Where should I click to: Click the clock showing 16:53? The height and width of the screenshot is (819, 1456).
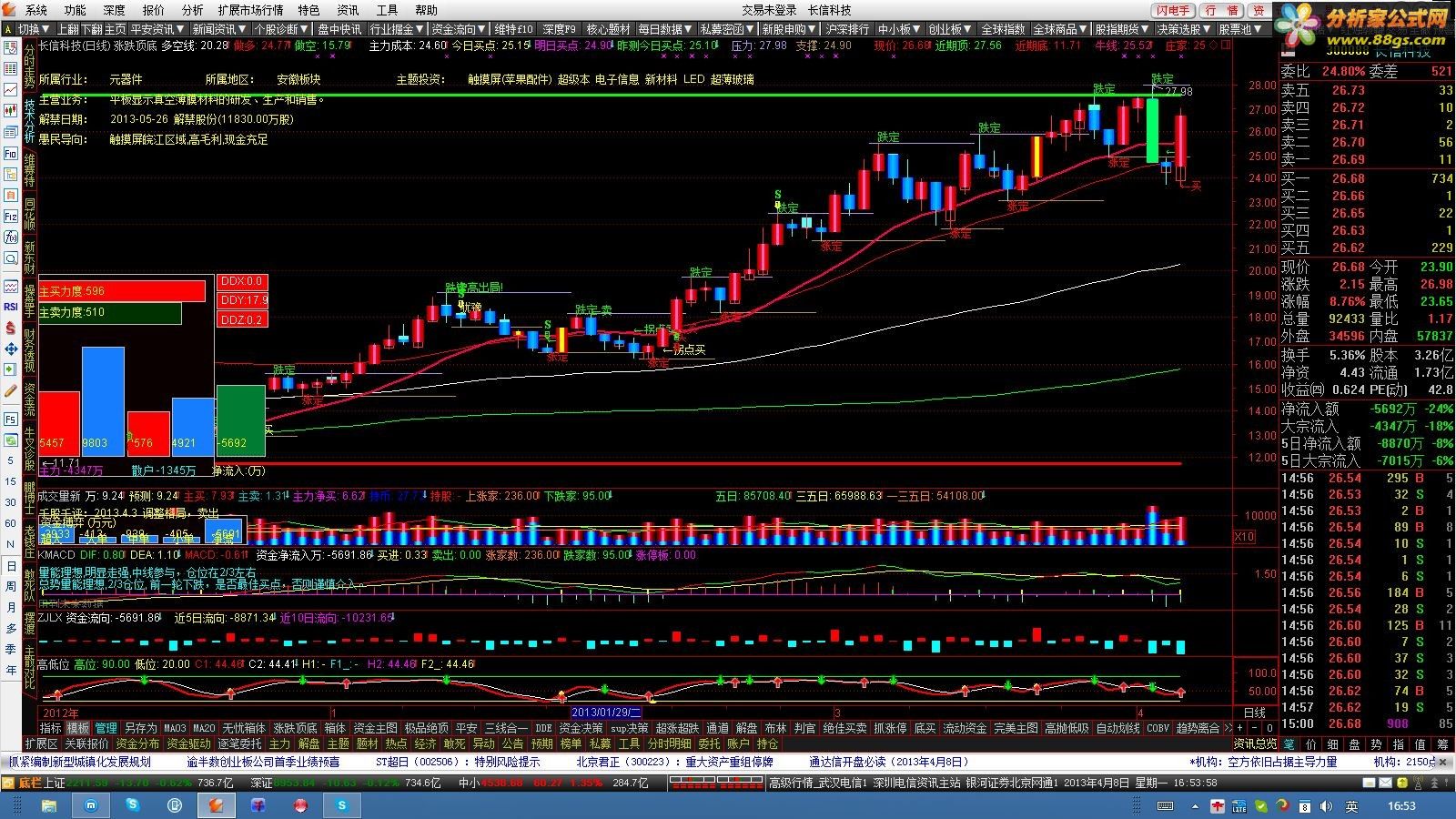point(1401,805)
